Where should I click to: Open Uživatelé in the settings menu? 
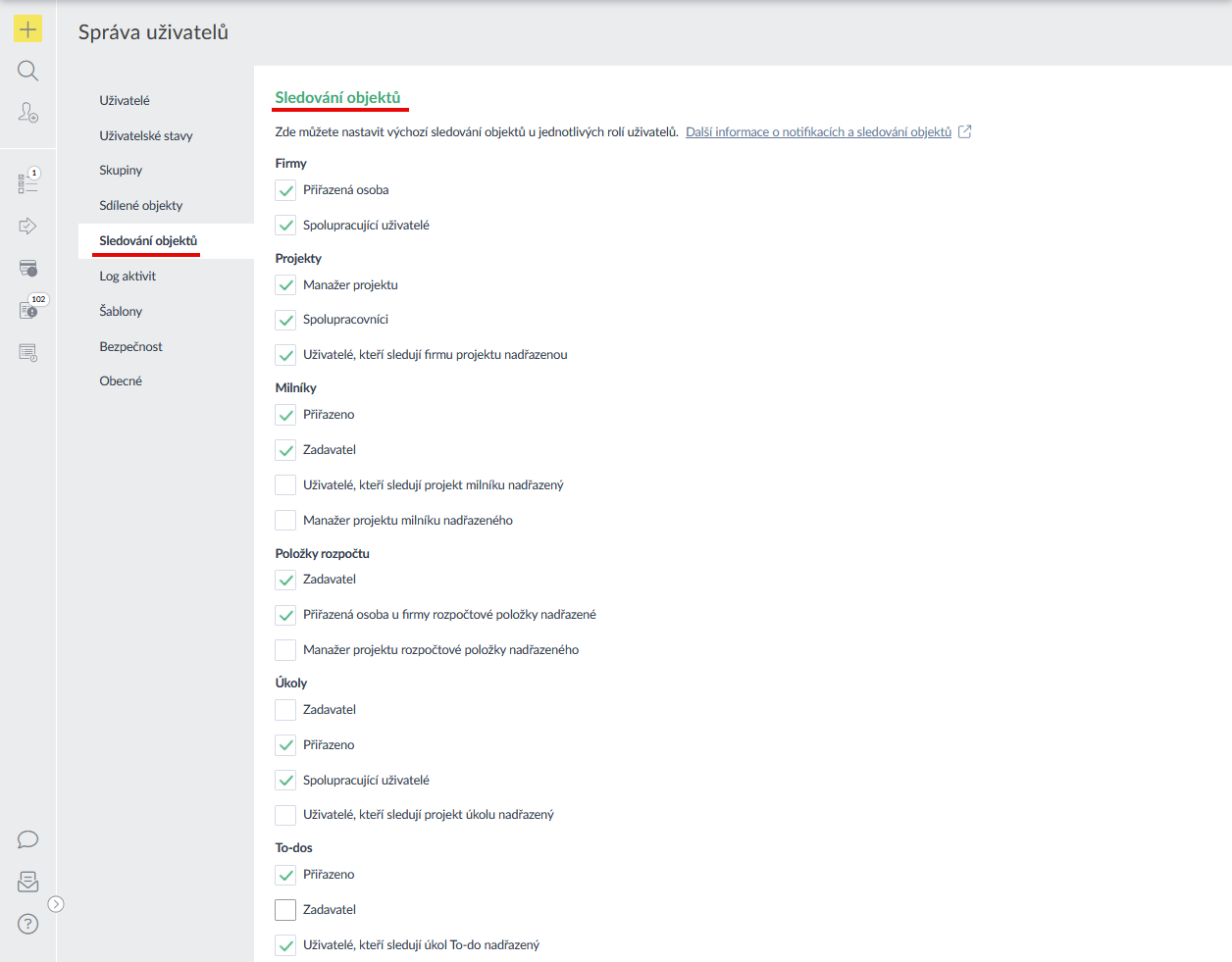pos(125,100)
